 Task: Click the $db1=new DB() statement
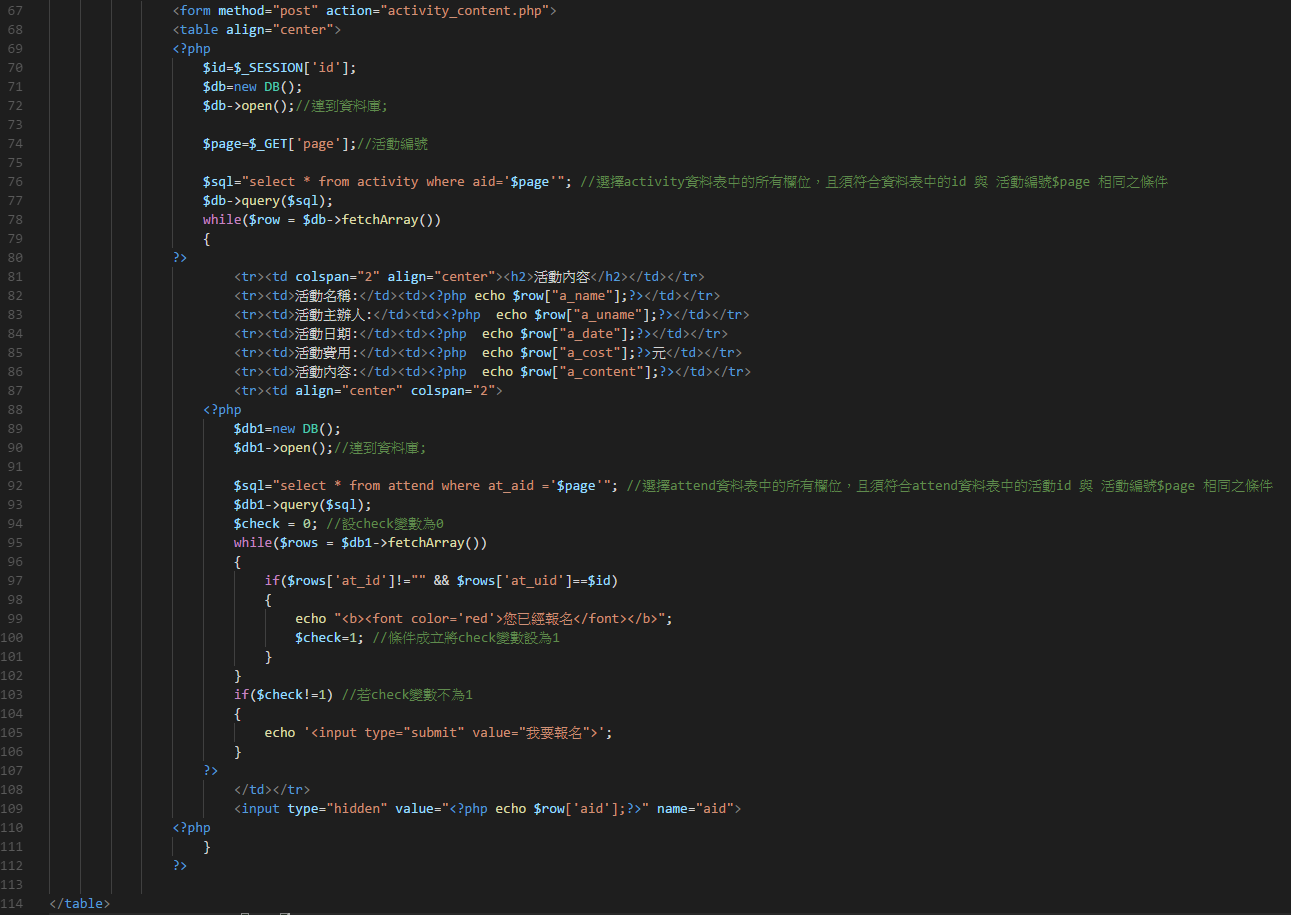tap(287, 428)
